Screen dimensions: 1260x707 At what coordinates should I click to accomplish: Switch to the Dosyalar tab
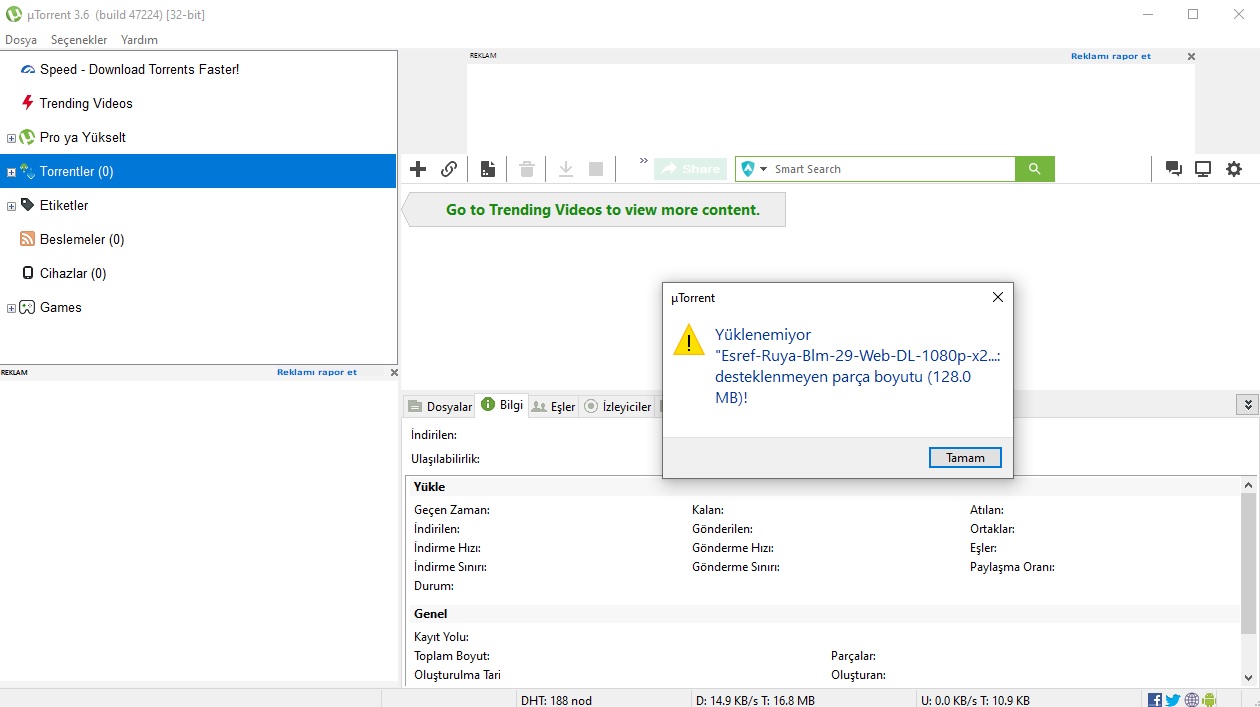click(439, 406)
